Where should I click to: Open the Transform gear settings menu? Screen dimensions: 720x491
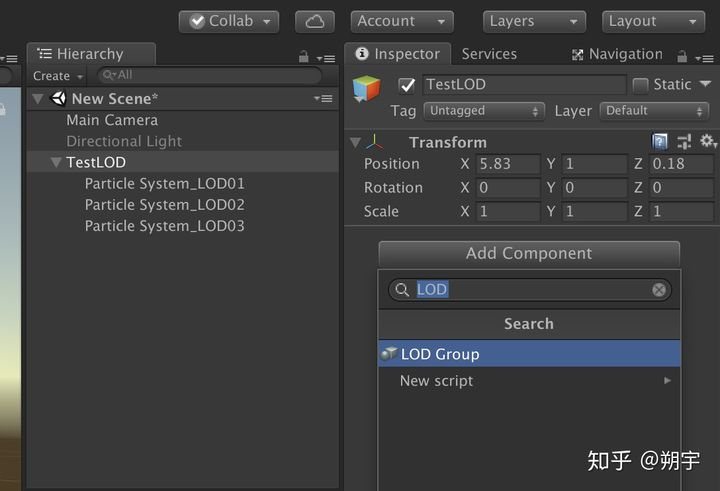708,141
